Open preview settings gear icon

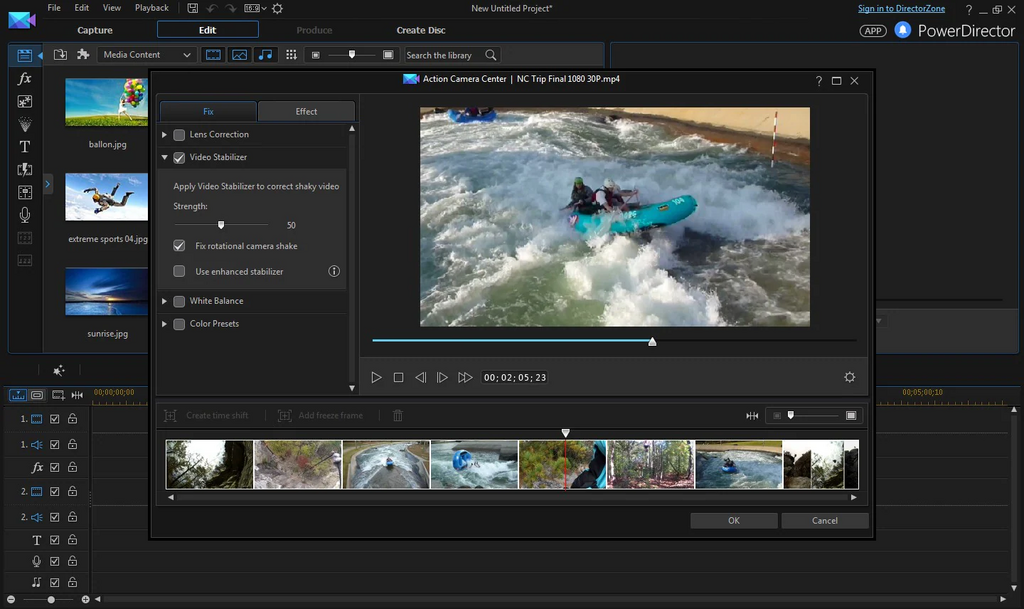(849, 377)
